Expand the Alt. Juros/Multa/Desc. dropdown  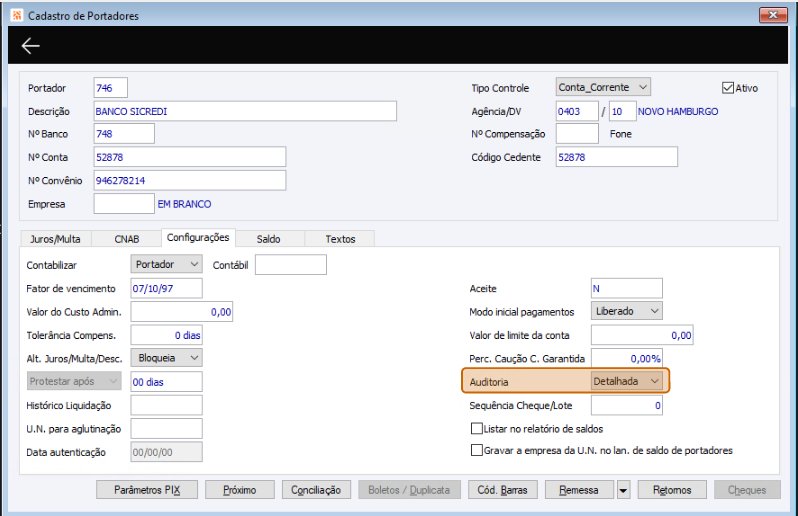[167, 357]
